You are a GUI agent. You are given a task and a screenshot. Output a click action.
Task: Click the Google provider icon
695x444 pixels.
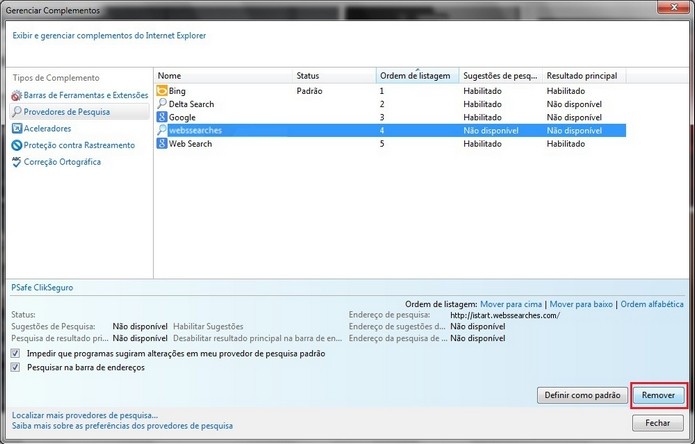pyautogui.click(x=162, y=117)
